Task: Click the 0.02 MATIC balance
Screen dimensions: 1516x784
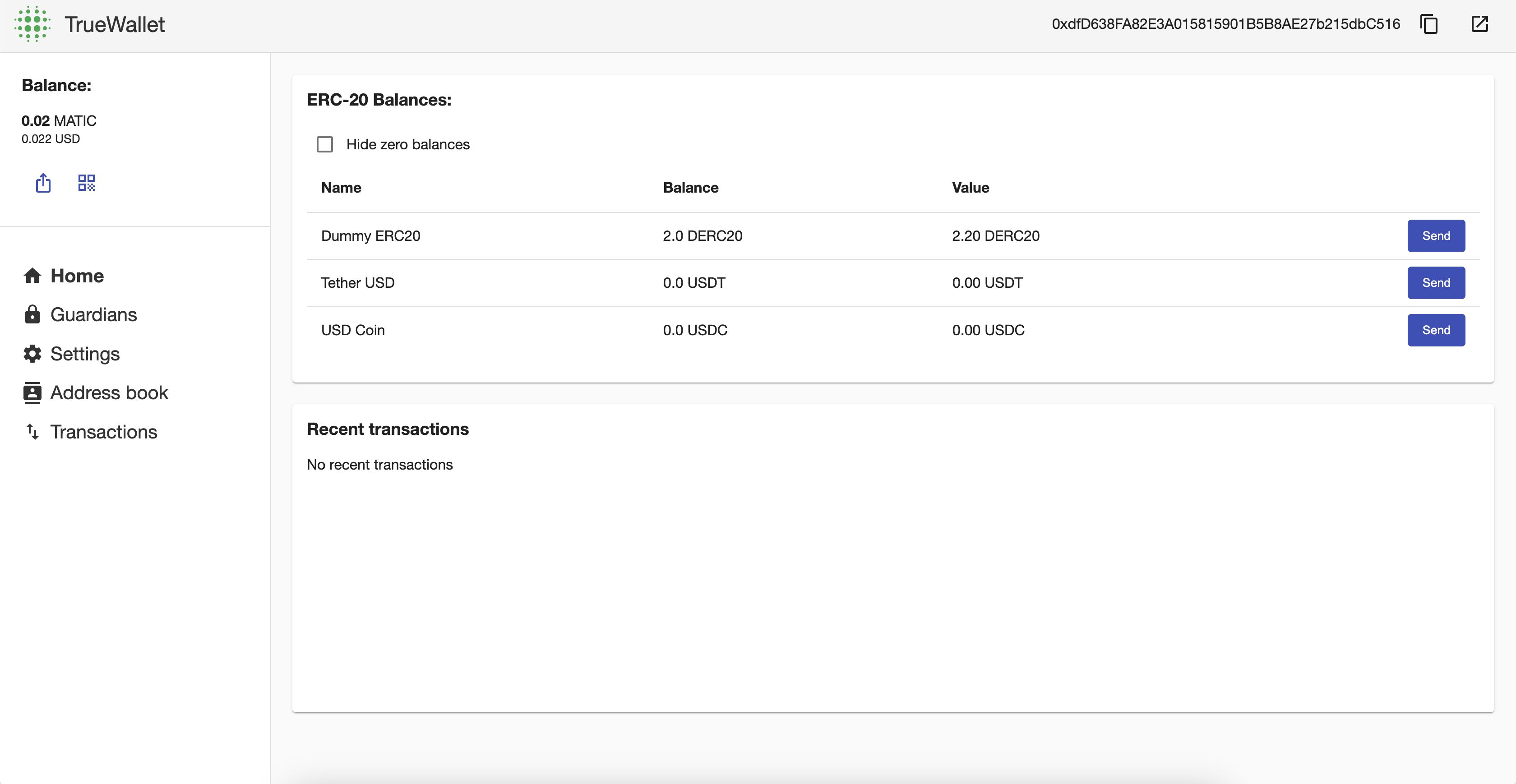Action: 59,120
